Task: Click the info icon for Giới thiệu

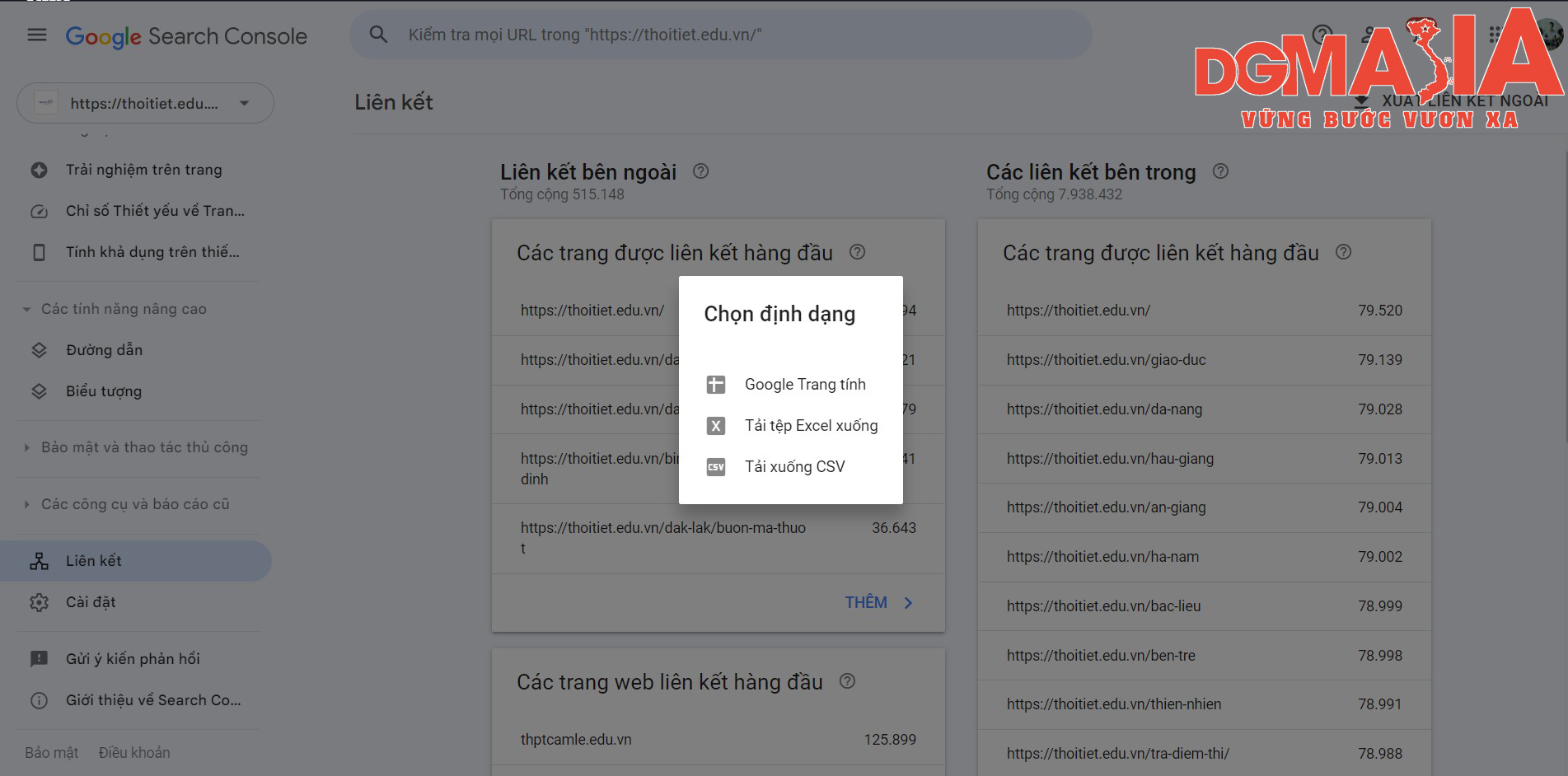Action: (39, 700)
